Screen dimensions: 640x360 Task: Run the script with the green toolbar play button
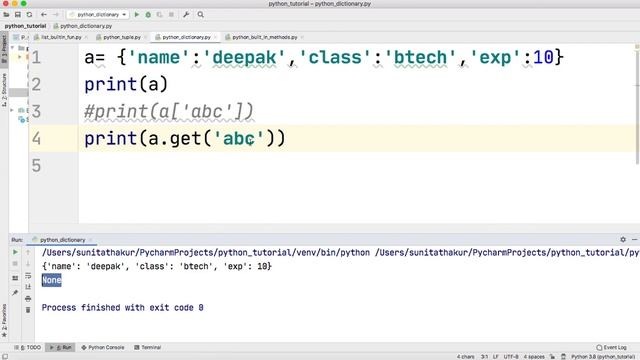click(137, 15)
